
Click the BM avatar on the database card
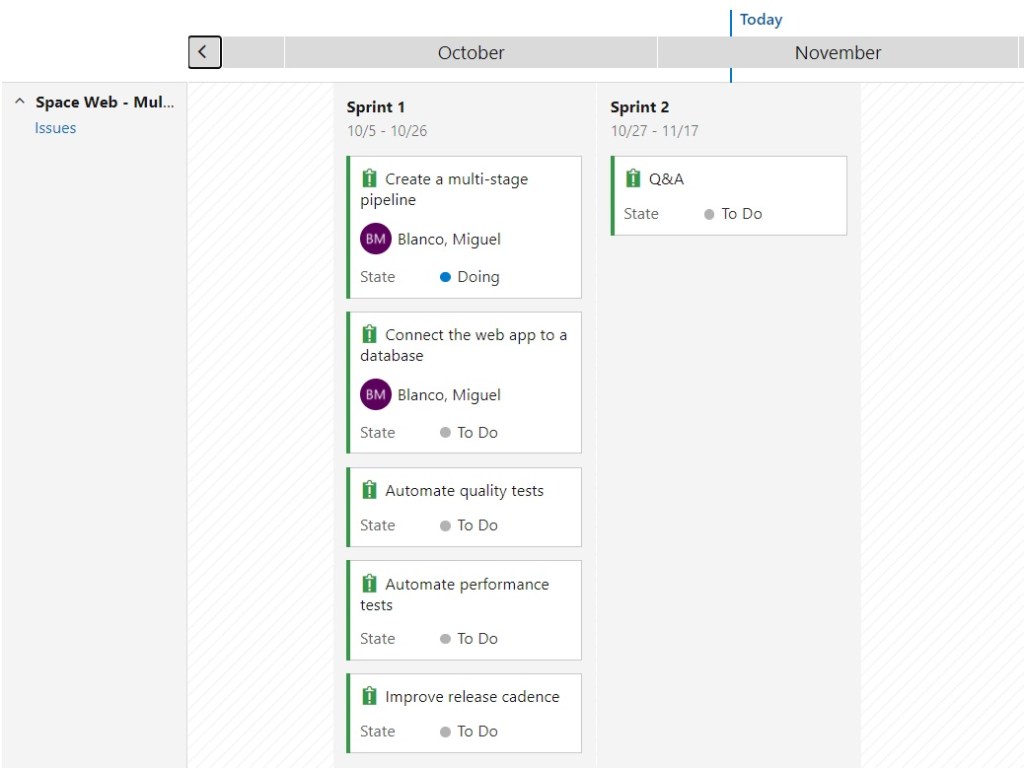(375, 395)
